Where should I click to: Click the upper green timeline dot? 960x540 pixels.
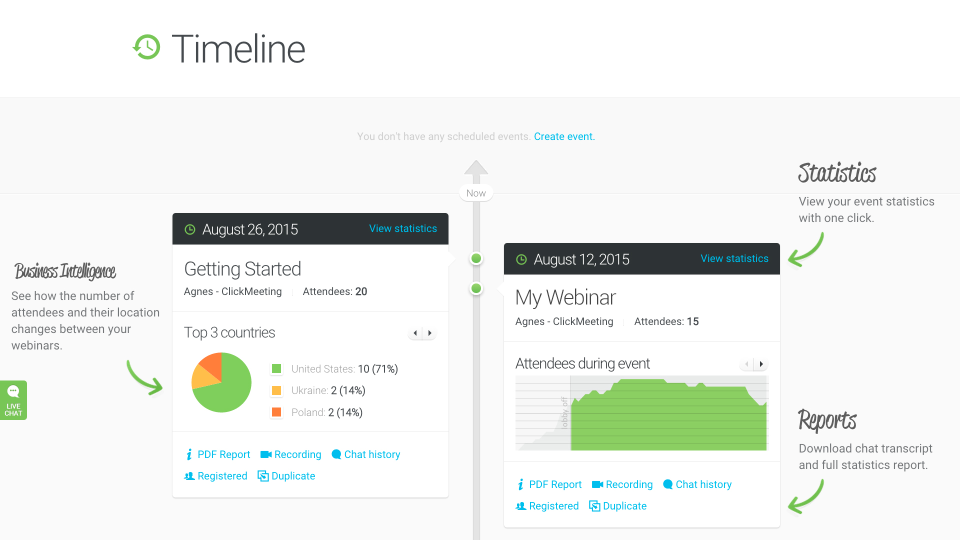tap(476, 258)
